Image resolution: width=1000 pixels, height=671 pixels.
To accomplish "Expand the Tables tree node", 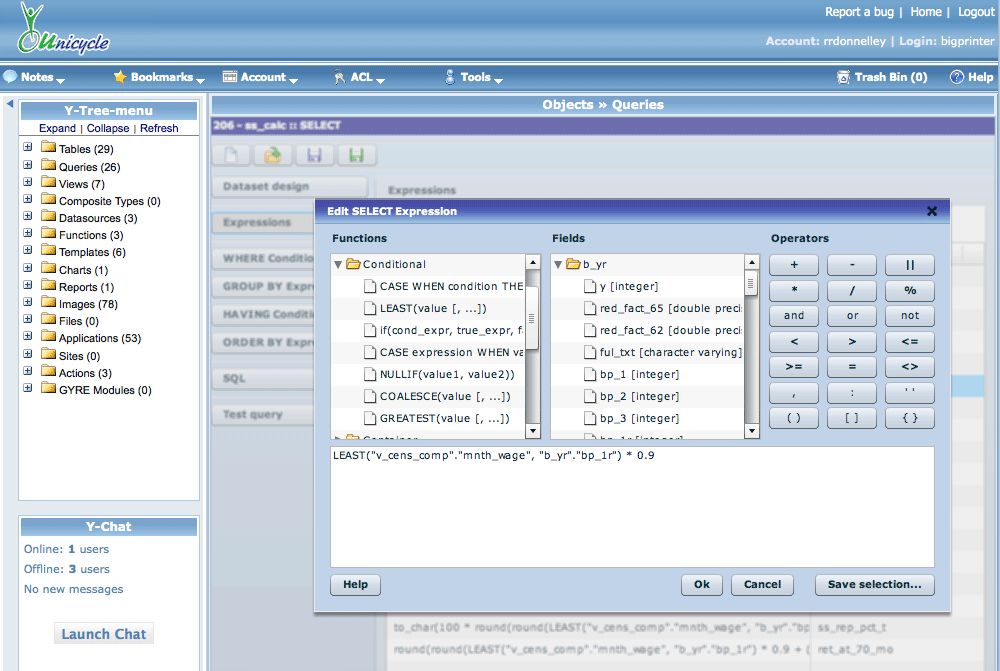I will point(28,148).
